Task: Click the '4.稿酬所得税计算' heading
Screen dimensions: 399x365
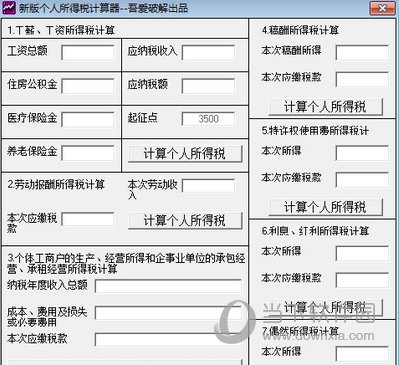Action: pos(300,30)
